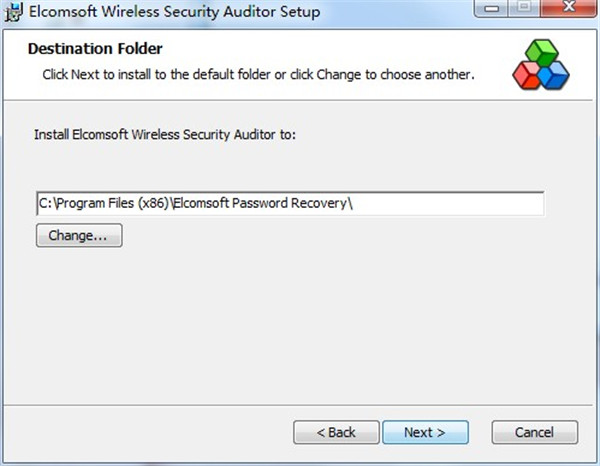
Task: Minimize the Setup window
Action: click(491, 8)
